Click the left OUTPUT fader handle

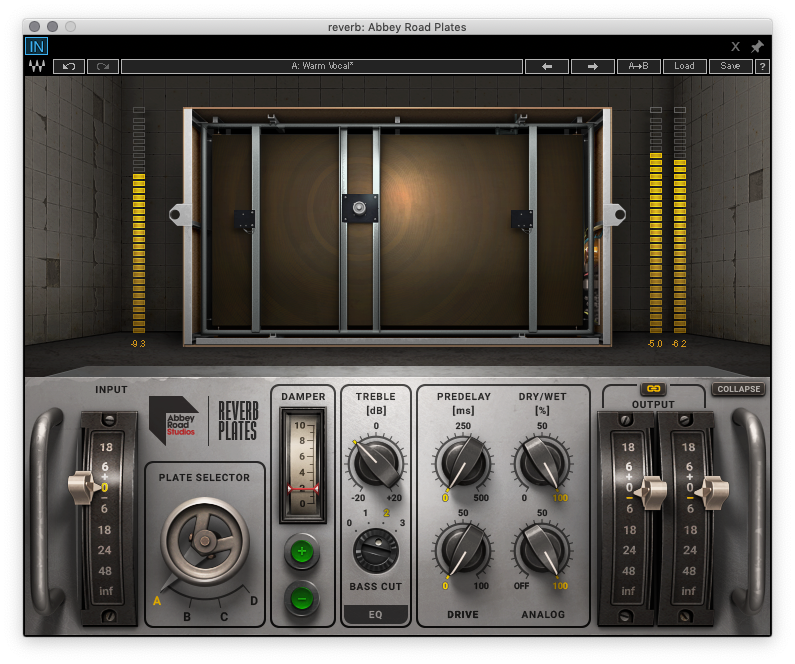tap(653, 492)
